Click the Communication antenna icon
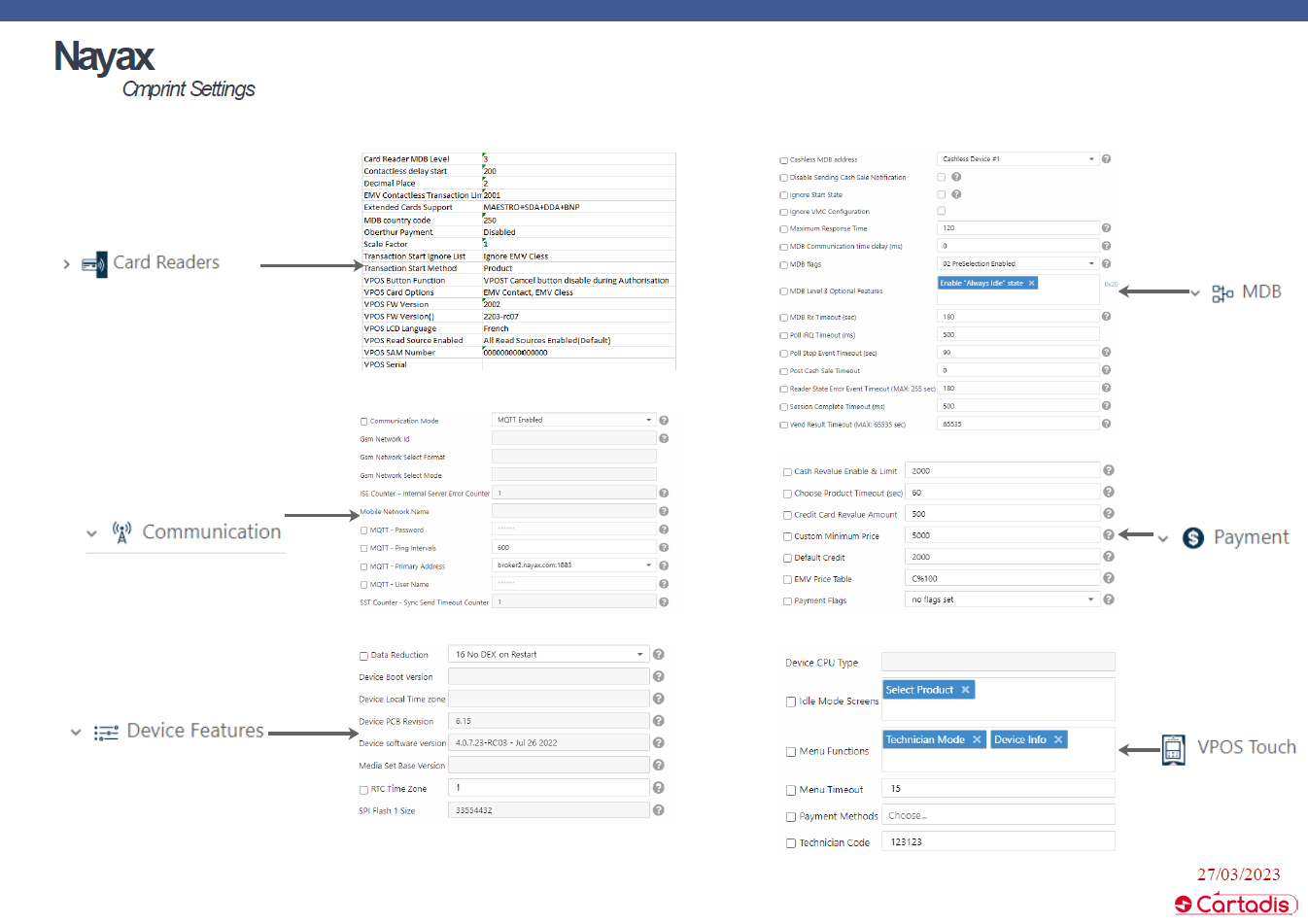The width and height of the screenshot is (1308, 924). pyautogui.click(x=121, y=532)
